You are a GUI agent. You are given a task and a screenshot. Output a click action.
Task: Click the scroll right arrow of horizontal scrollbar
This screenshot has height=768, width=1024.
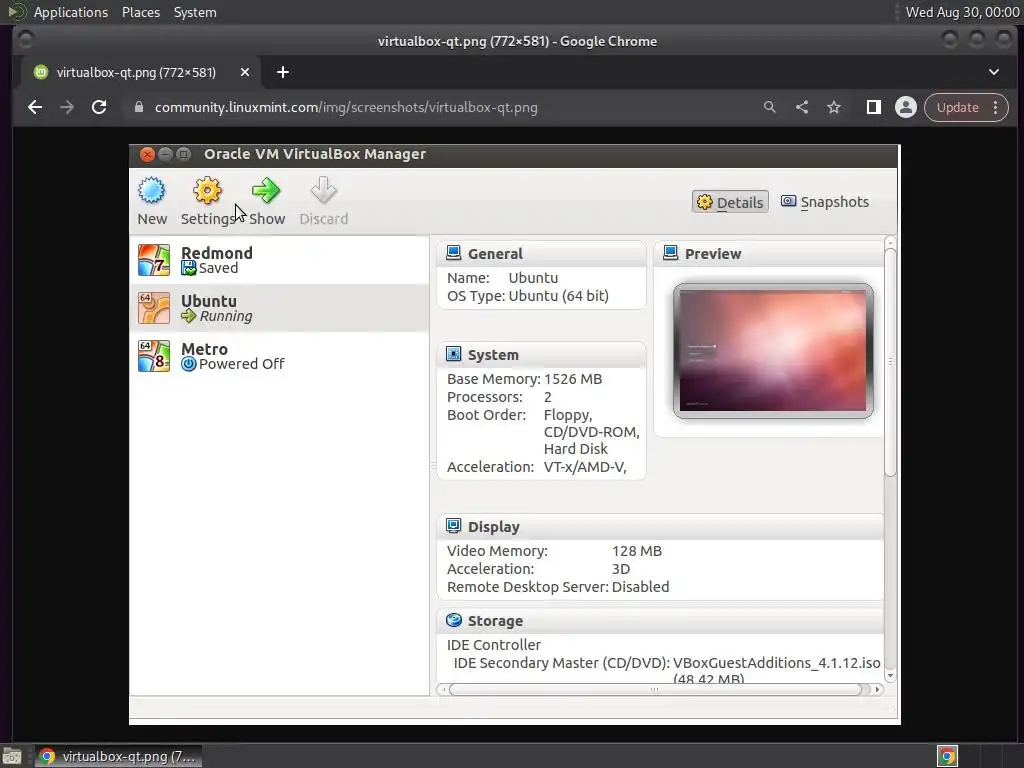(x=878, y=690)
